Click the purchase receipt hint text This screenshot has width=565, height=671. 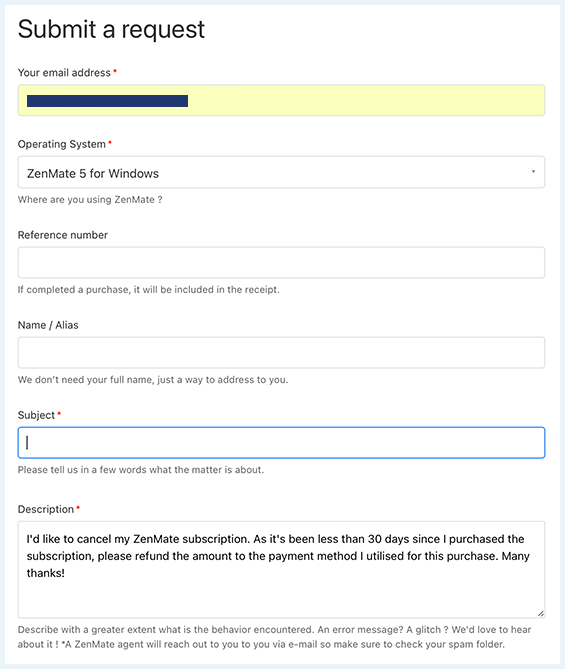point(149,290)
